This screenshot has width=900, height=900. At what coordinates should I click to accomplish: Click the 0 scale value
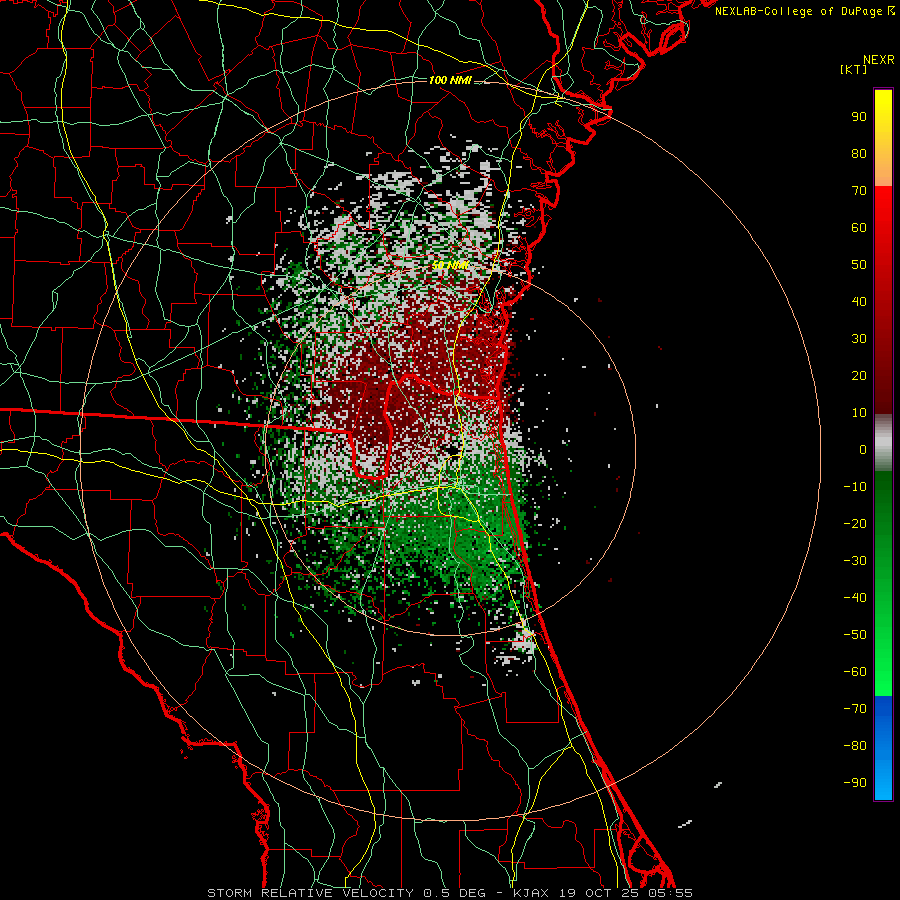(863, 450)
